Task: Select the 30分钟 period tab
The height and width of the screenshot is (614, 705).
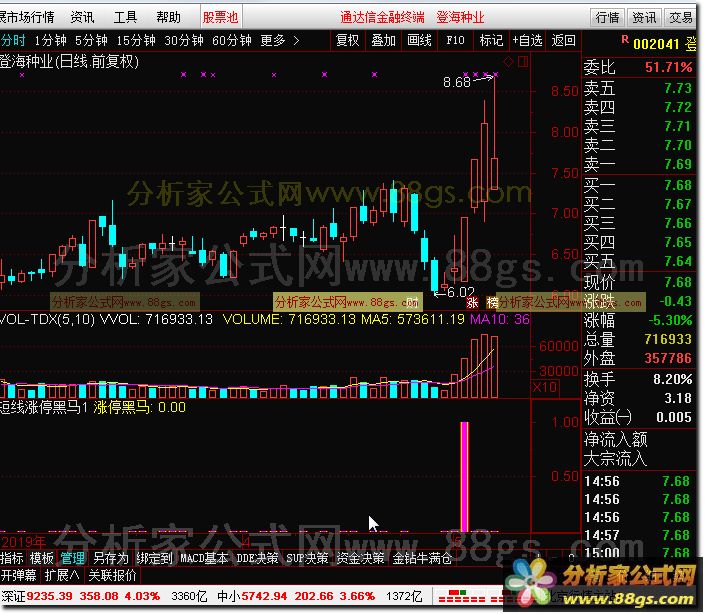Action: [x=184, y=40]
